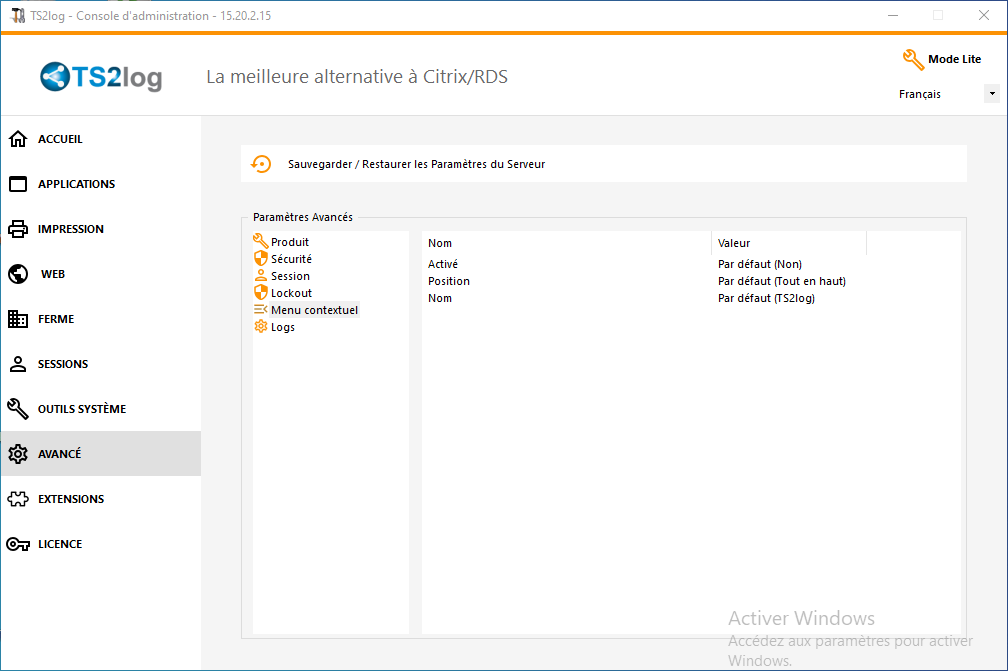Open the IMPRESSION section
Image resolution: width=1008 pixels, height=671 pixels.
(101, 229)
